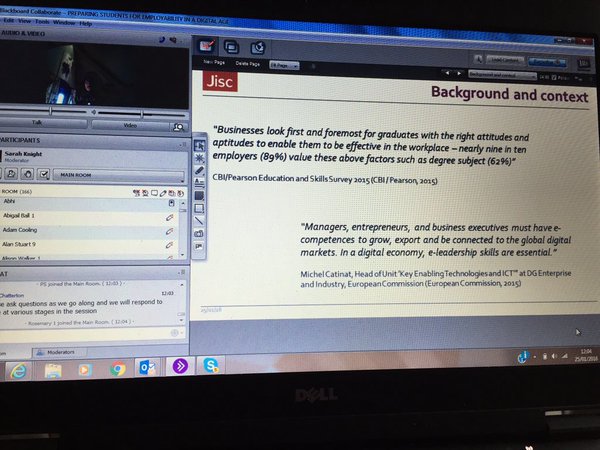Expand the Participants panel options menu
The height and width of the screenshot is (450, 600).
tap(183, 144)
